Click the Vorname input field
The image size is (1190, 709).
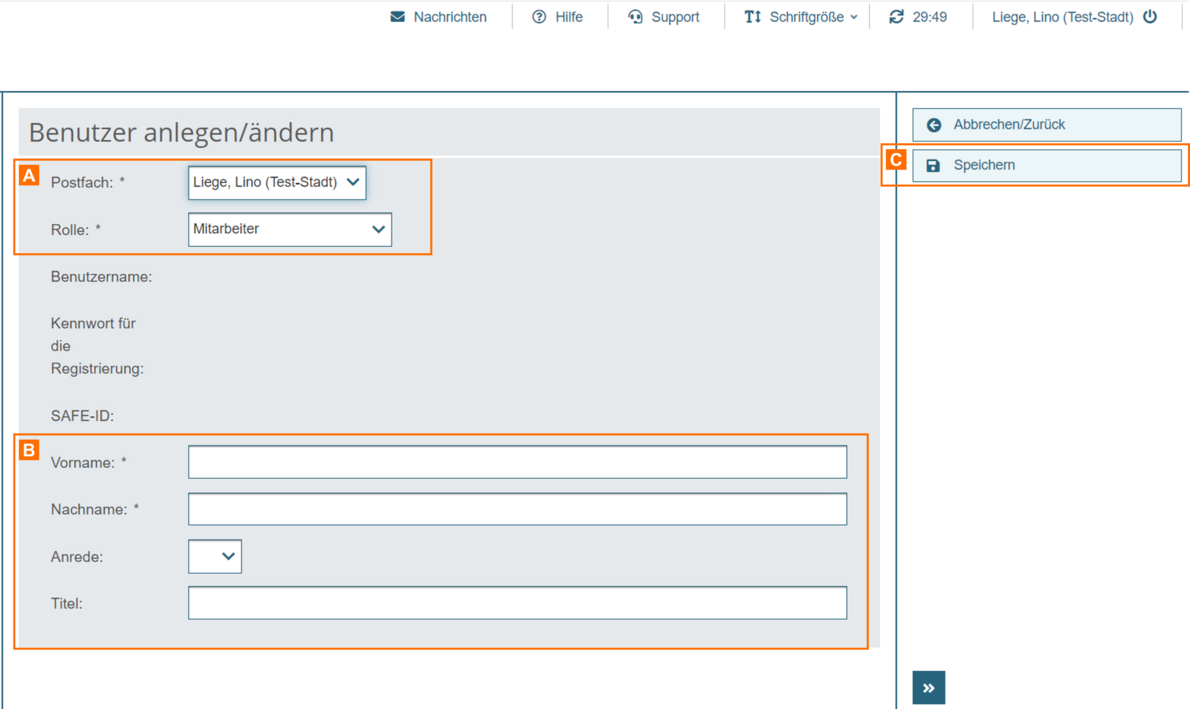(x=518, y=462)
